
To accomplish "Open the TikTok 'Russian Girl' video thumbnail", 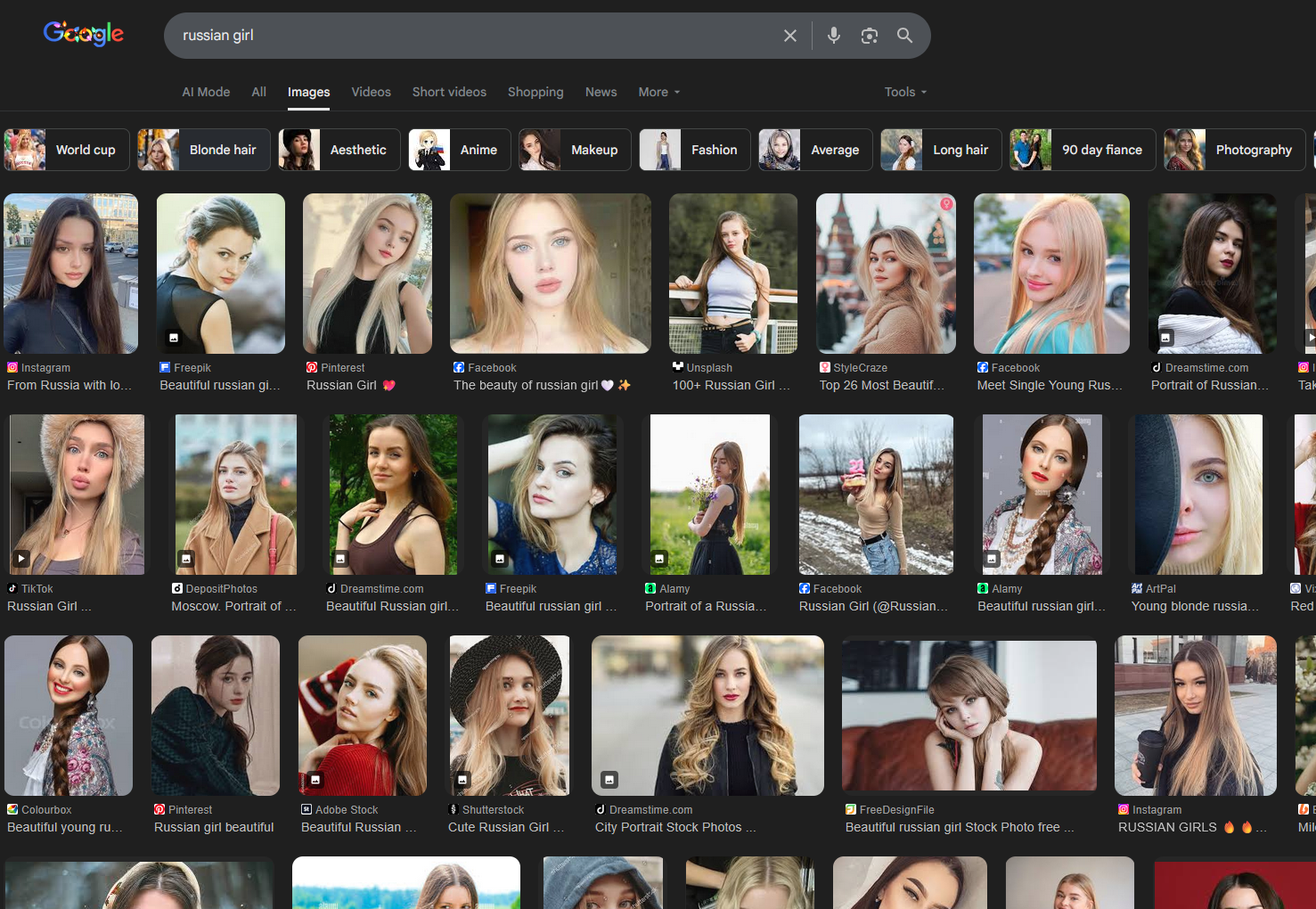I will (78, 495).
